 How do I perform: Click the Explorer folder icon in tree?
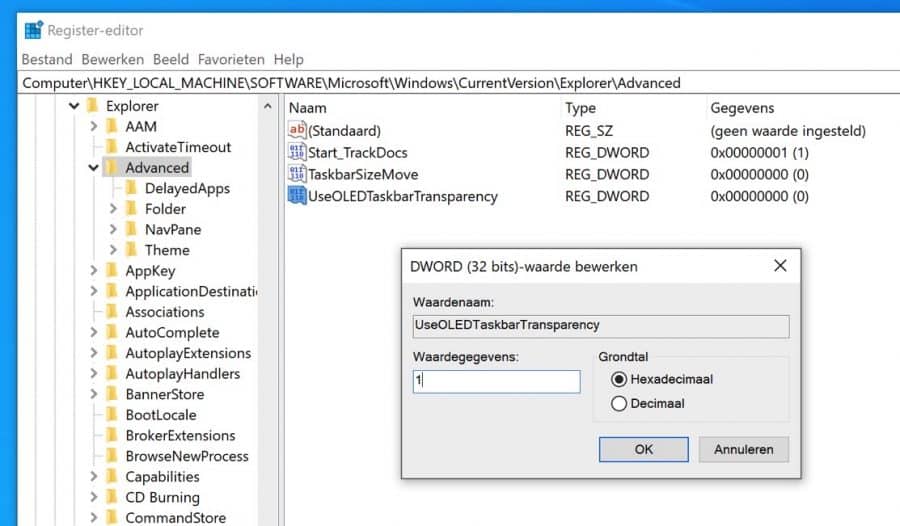92,106
